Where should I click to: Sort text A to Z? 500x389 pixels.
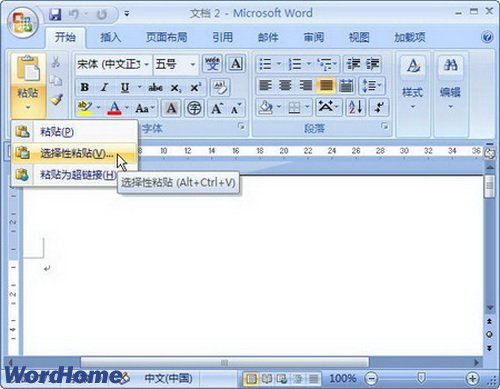tap(355, 108)
